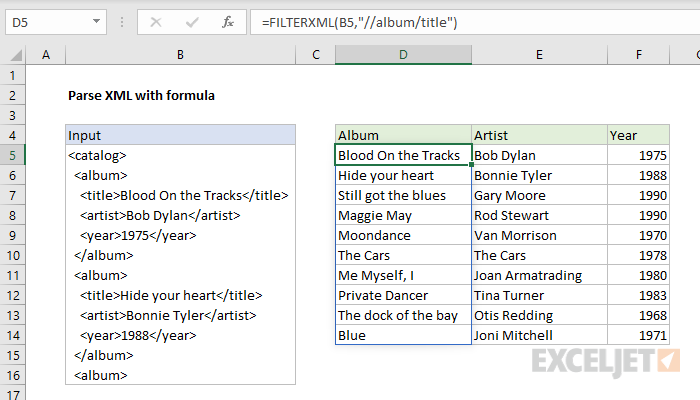This screenshot has width=700, height=400.
Task: Select the 'Blood On the Tracks' album cell
Action: pyautogui.click(x=403, y=155)
